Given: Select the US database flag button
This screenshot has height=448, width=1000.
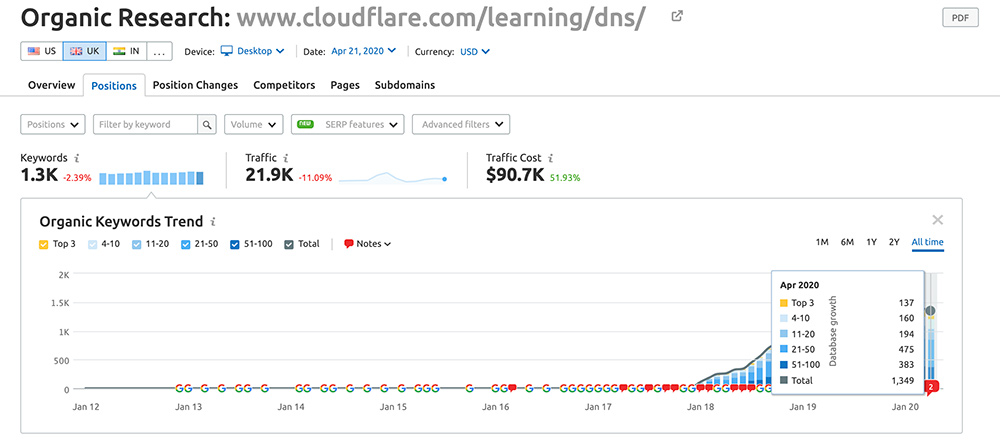Looking at the screenshot, I should pos(42,51).
